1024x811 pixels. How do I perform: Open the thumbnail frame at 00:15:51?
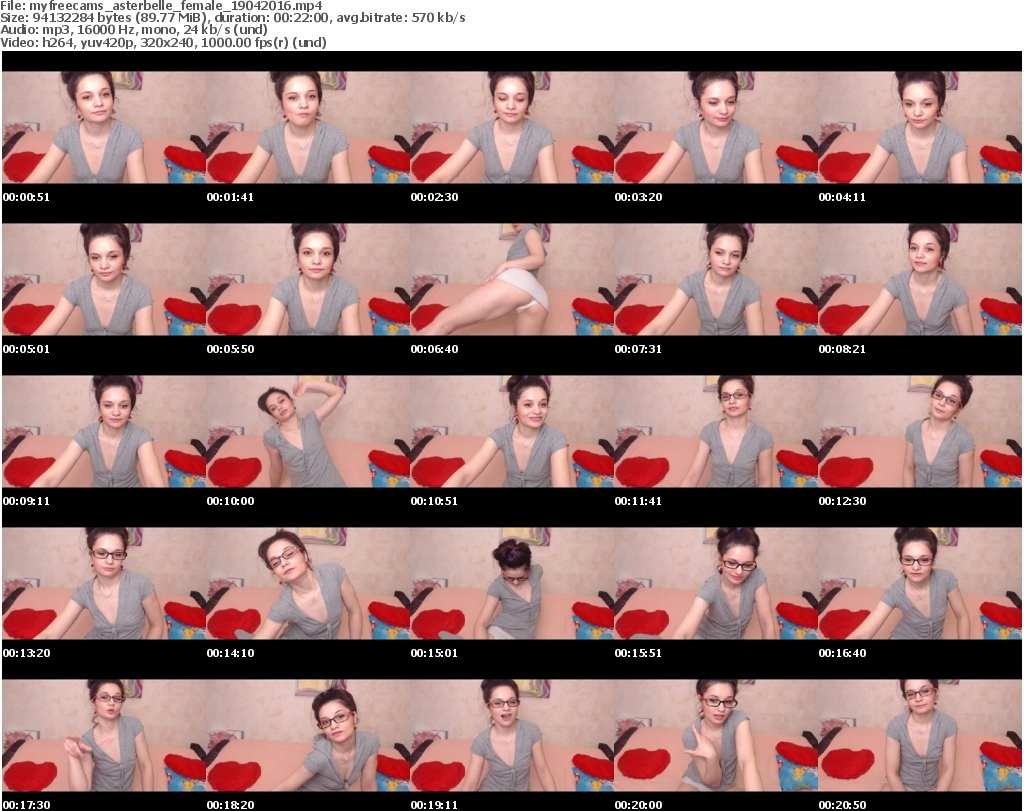[716, 584]
